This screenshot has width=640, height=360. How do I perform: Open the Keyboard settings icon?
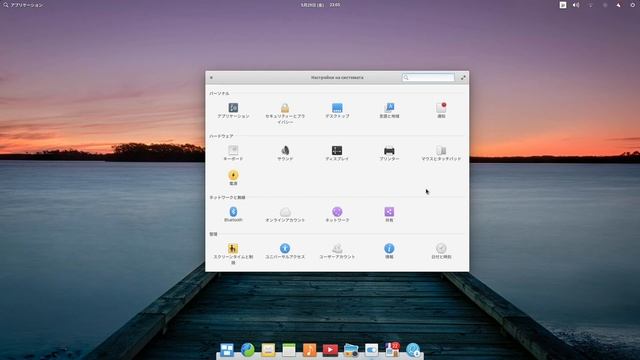233,150
